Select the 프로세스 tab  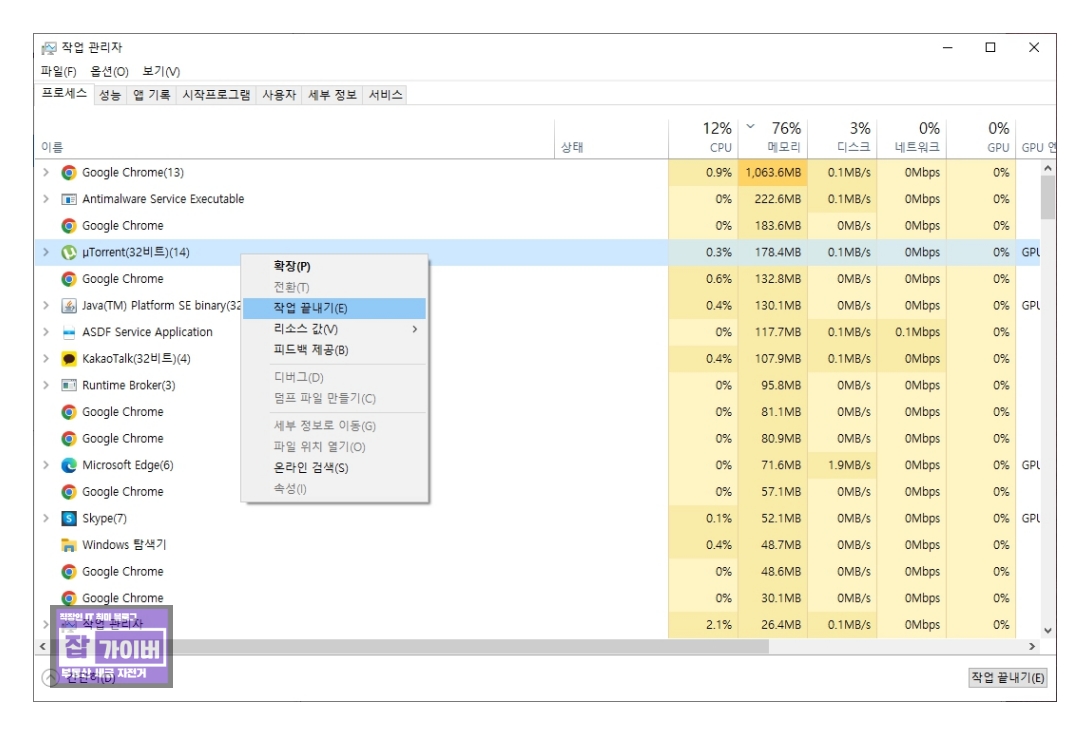pos(64,94)
